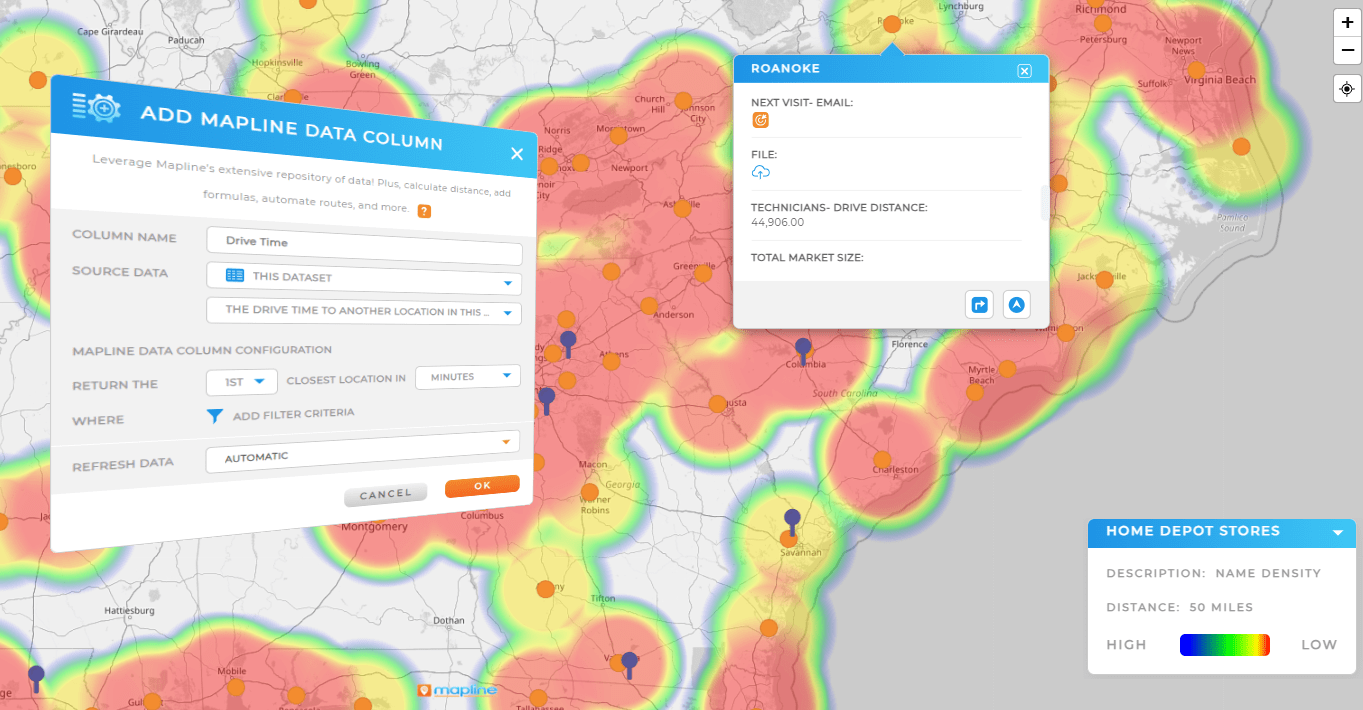Click the filter funnel beside Add Filter Criteria

[215, 416]
